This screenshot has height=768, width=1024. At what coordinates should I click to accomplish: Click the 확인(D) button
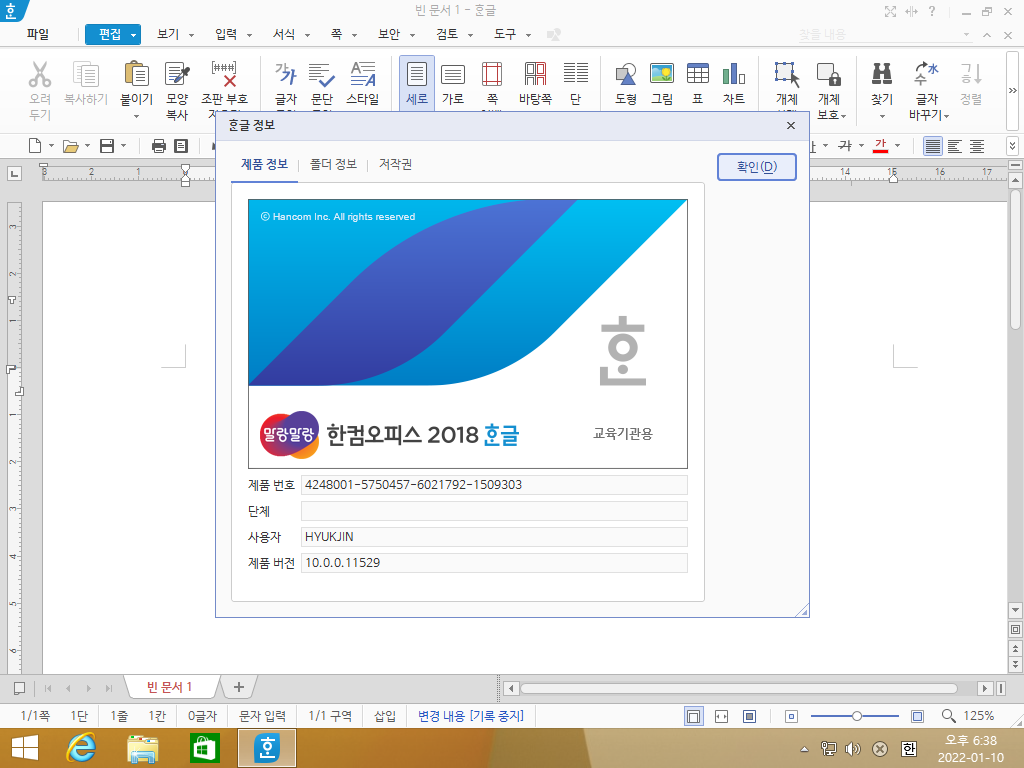tap(756, 167)
